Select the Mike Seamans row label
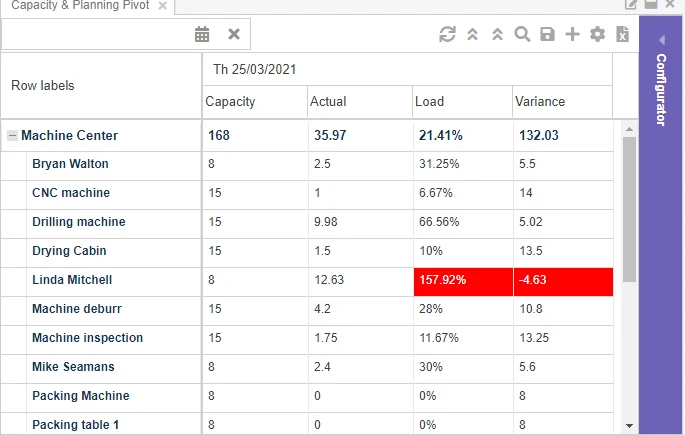Viewport: 685px width, 435px height. click(x=73, y=366)
